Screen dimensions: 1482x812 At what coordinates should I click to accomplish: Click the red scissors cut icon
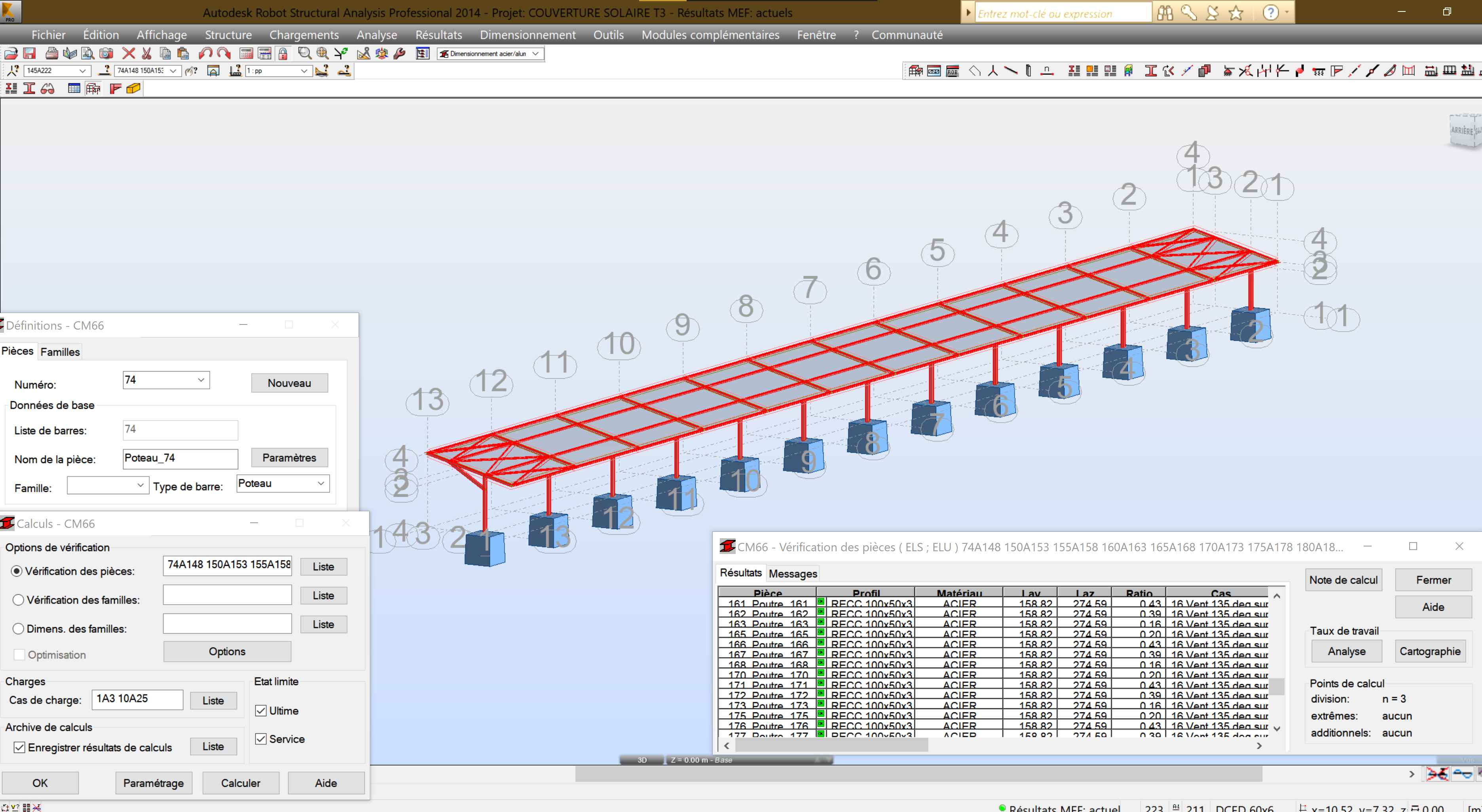[x=147, y=53]
